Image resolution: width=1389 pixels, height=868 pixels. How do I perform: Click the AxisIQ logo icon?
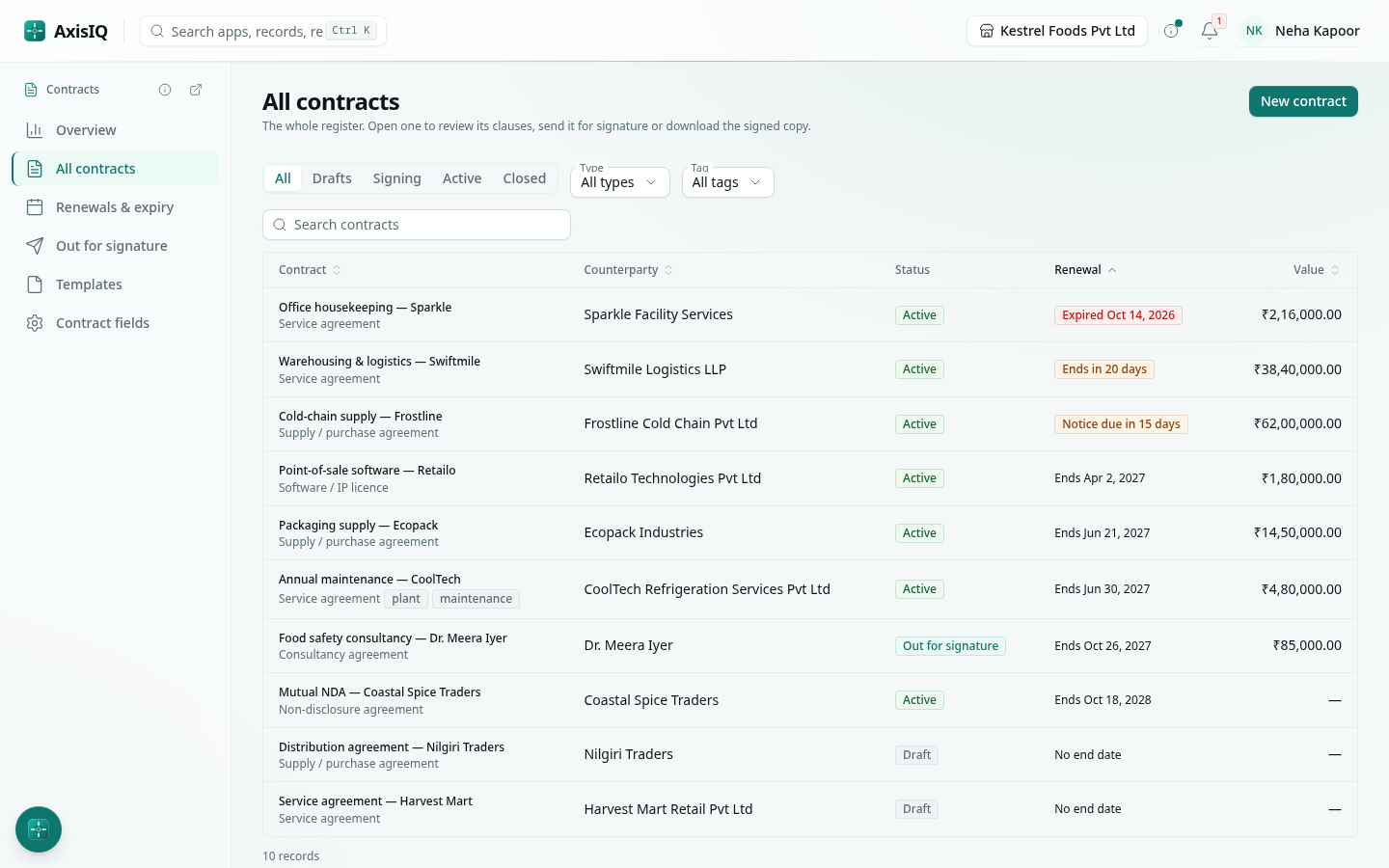pos(35,31)
